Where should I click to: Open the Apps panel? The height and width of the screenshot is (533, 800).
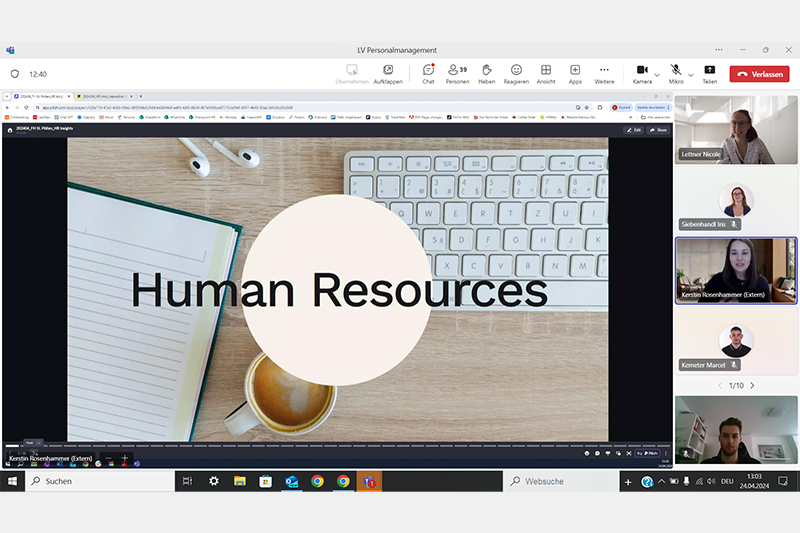click(x=575, y=72)
